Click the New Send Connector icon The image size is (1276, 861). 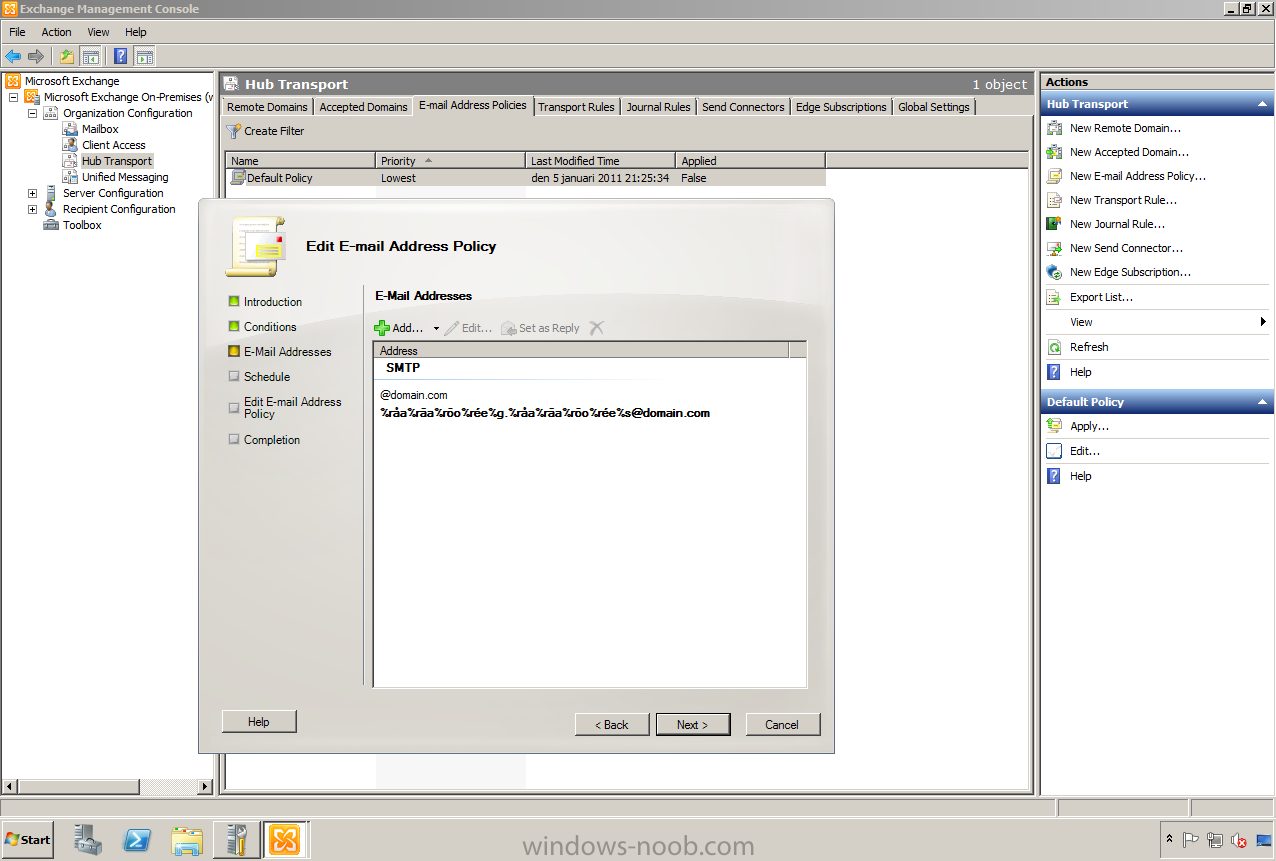point(1054,248)
